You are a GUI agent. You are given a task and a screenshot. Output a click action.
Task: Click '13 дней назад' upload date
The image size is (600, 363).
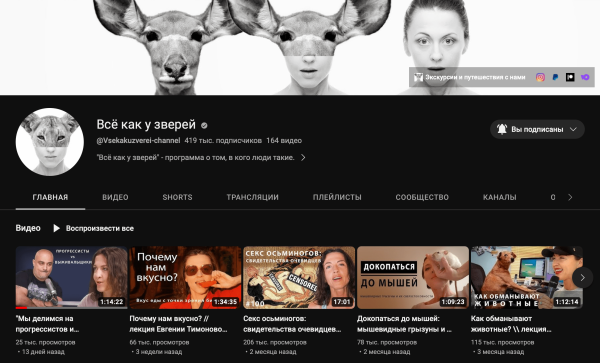pos(43,352)
